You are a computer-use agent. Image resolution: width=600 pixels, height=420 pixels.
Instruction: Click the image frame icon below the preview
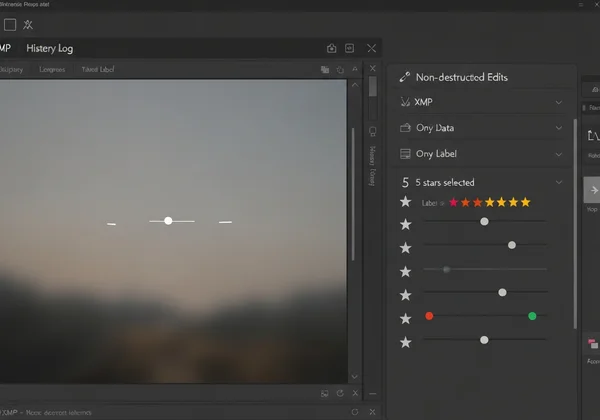[x=324, y=394]
